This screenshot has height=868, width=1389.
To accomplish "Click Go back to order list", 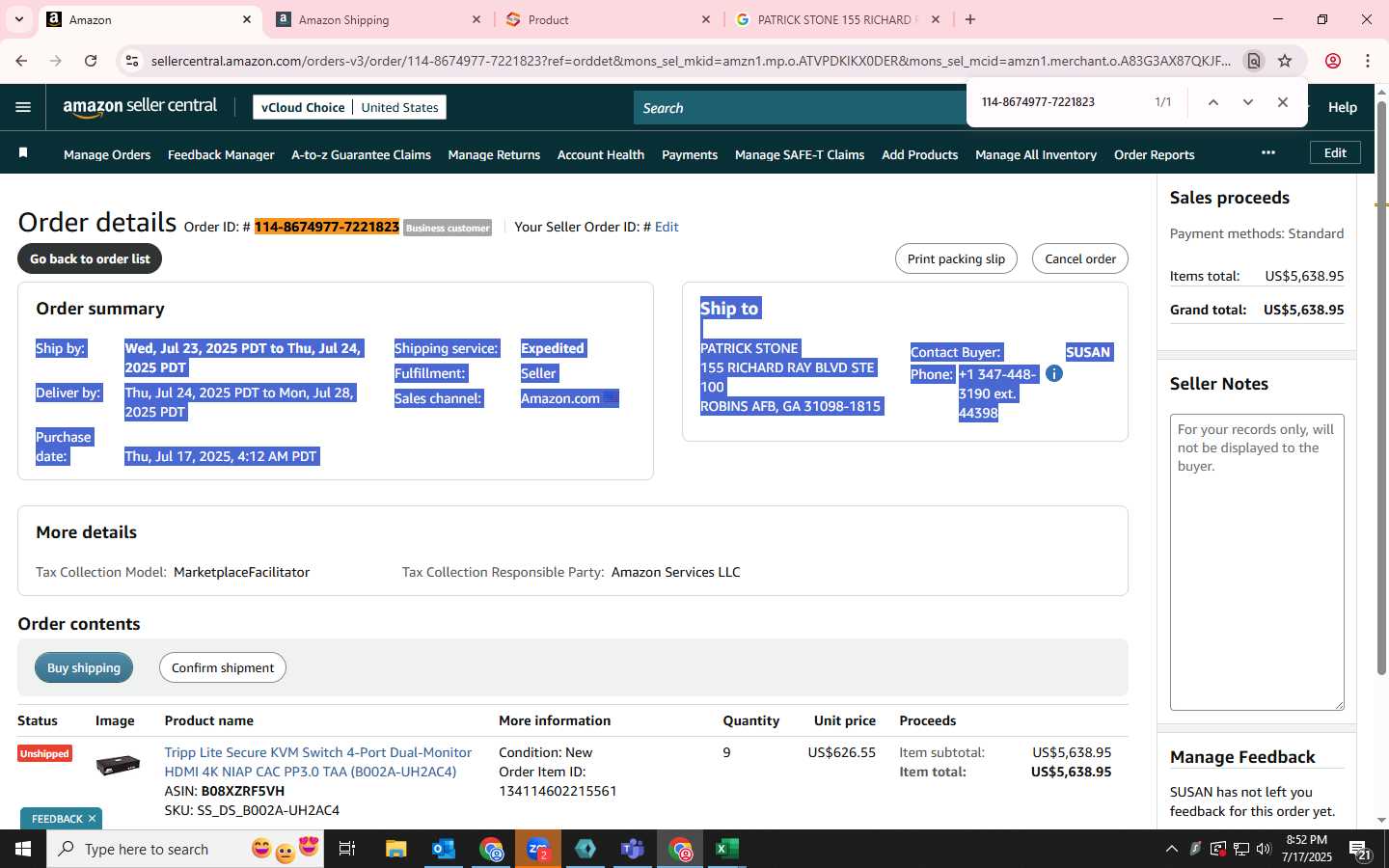I will click(x=90, y=258).
